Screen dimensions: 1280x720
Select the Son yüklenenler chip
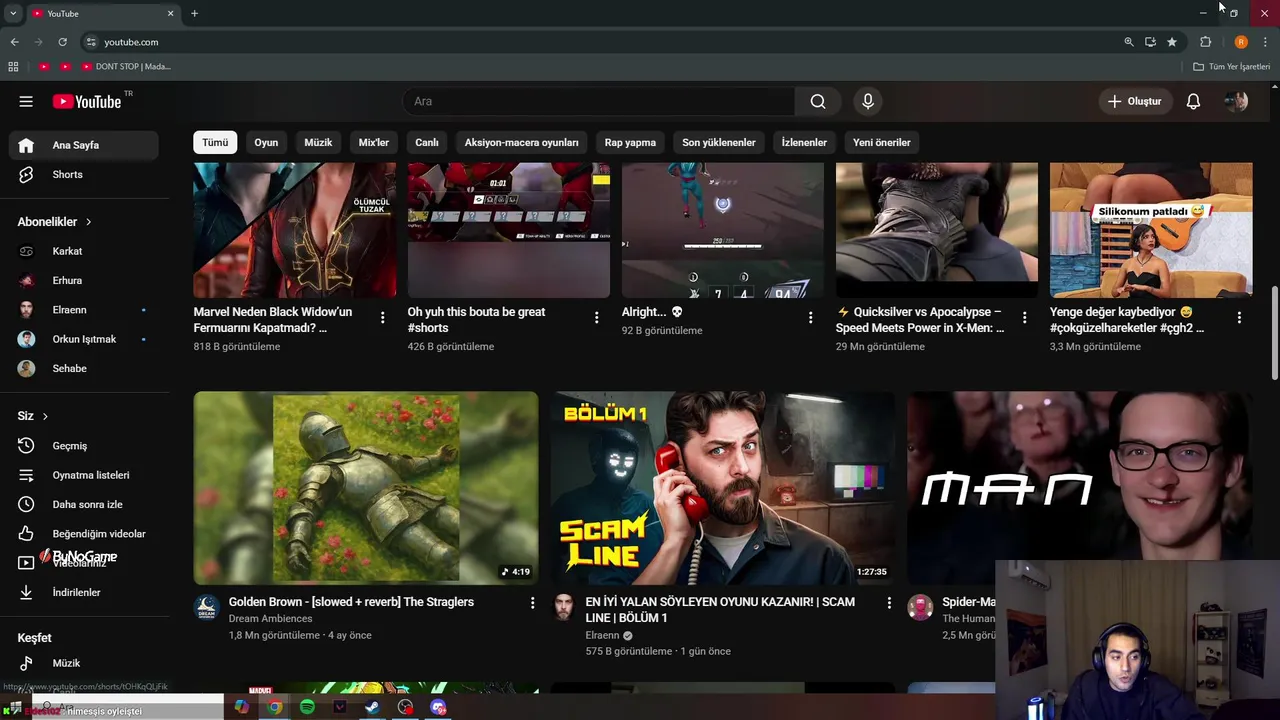[x=719, y=142]
